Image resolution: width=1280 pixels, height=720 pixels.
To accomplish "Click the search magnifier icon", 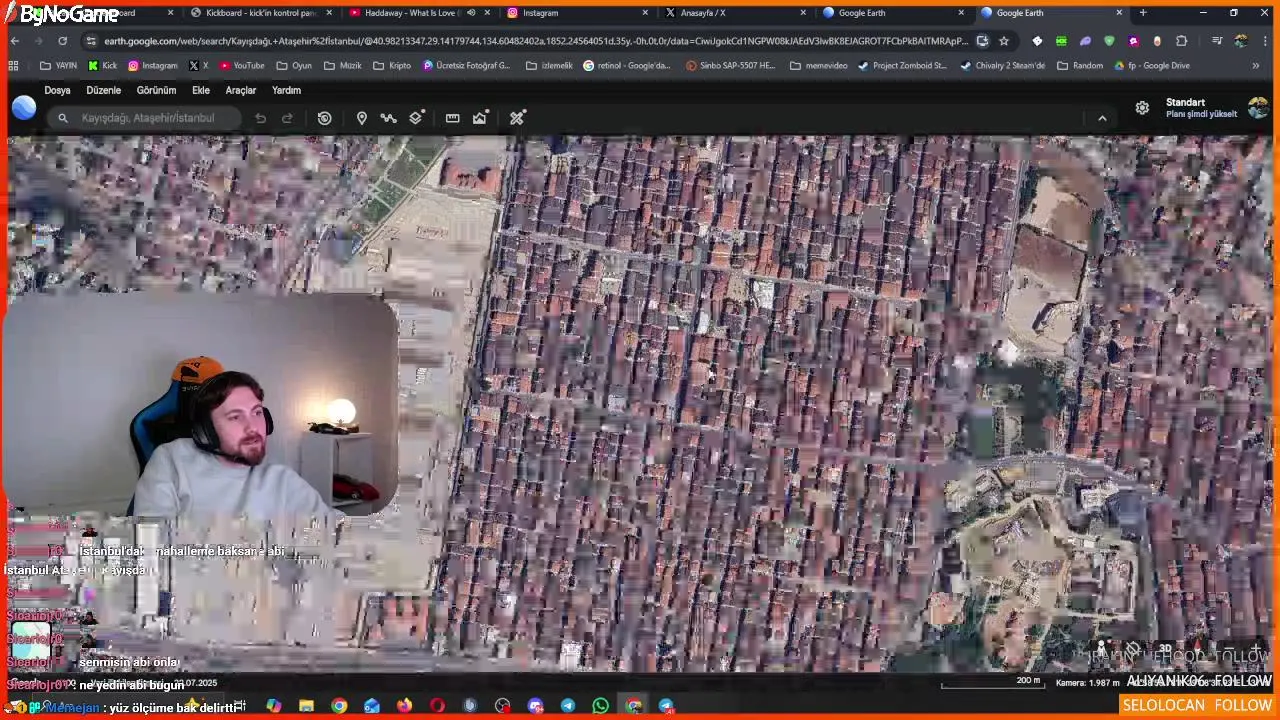I will click(x=63, y=118).
